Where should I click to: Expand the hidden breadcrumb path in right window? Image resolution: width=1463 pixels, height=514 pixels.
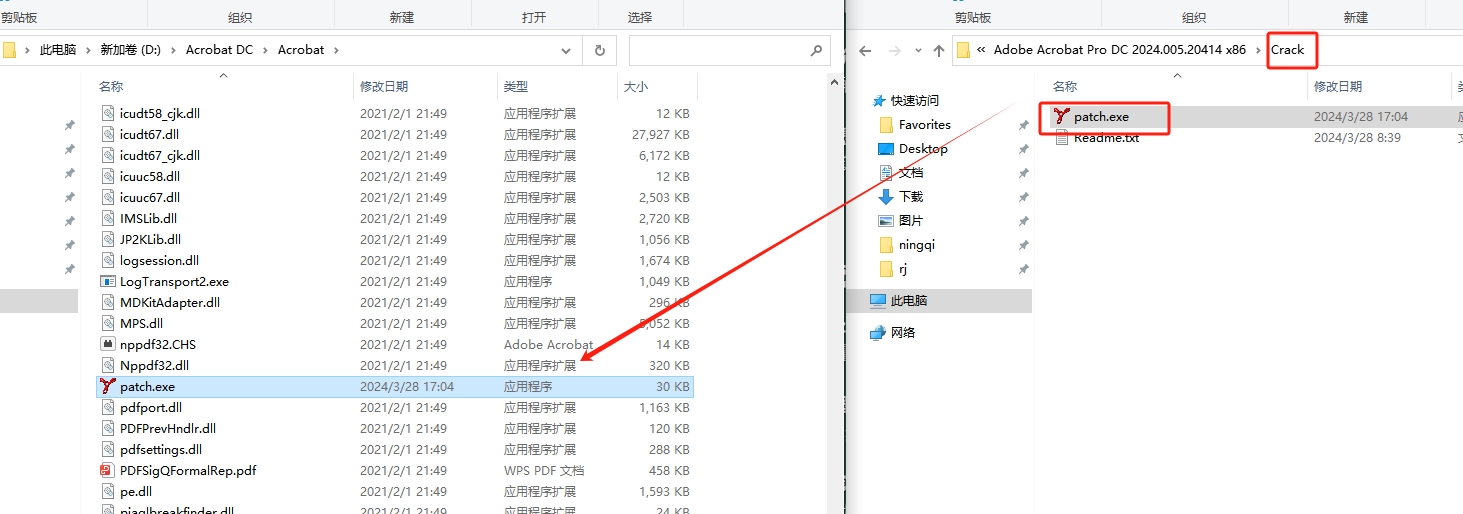click(x=982, y=50)
